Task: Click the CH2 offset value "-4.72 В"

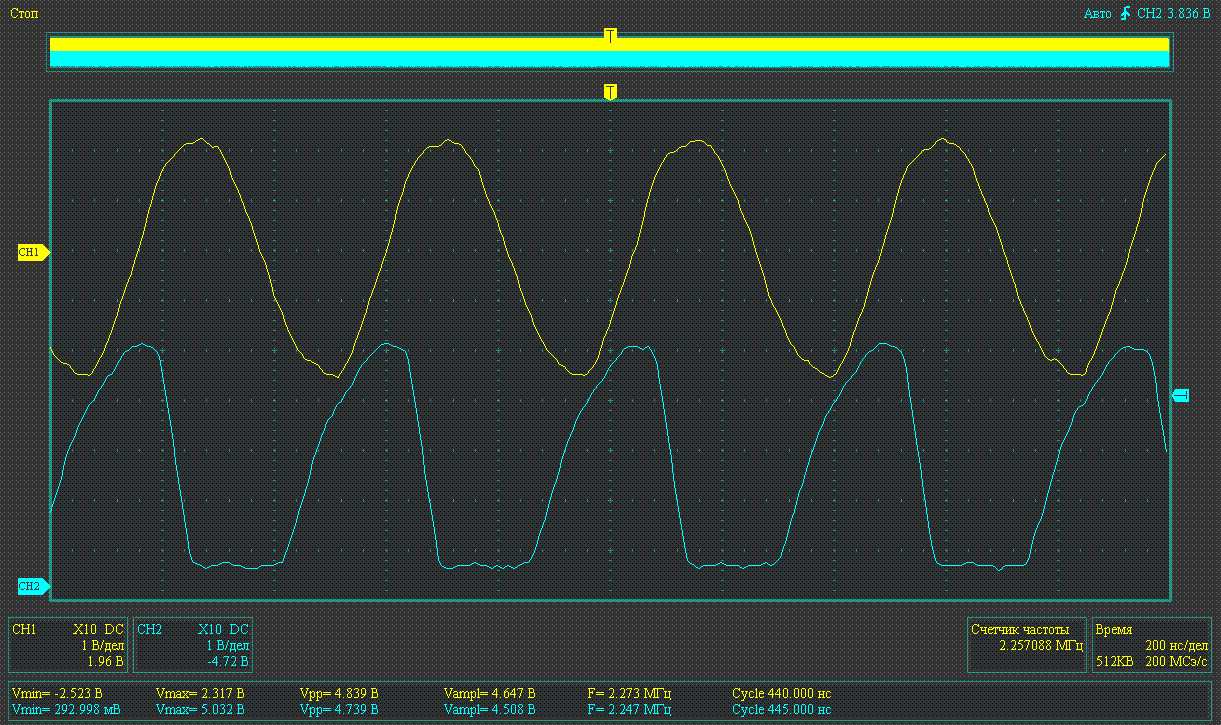Action: point(227,661)
